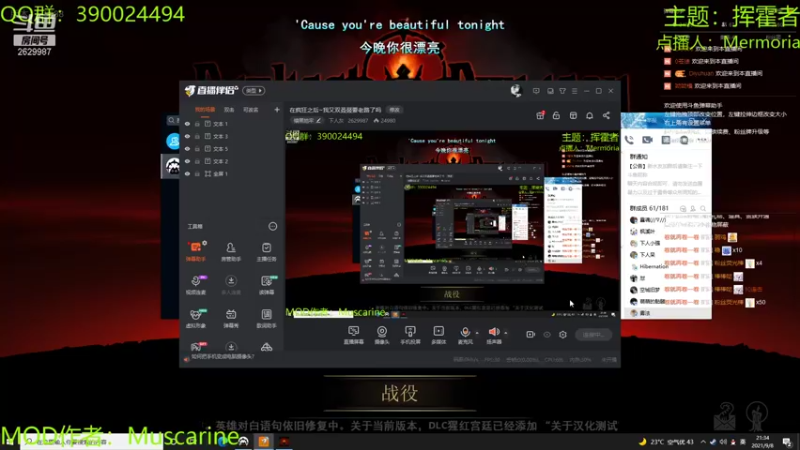The image size is (800, 450).
Task: Open the Windows notification center icon
Action: click(x=787, y=442)
